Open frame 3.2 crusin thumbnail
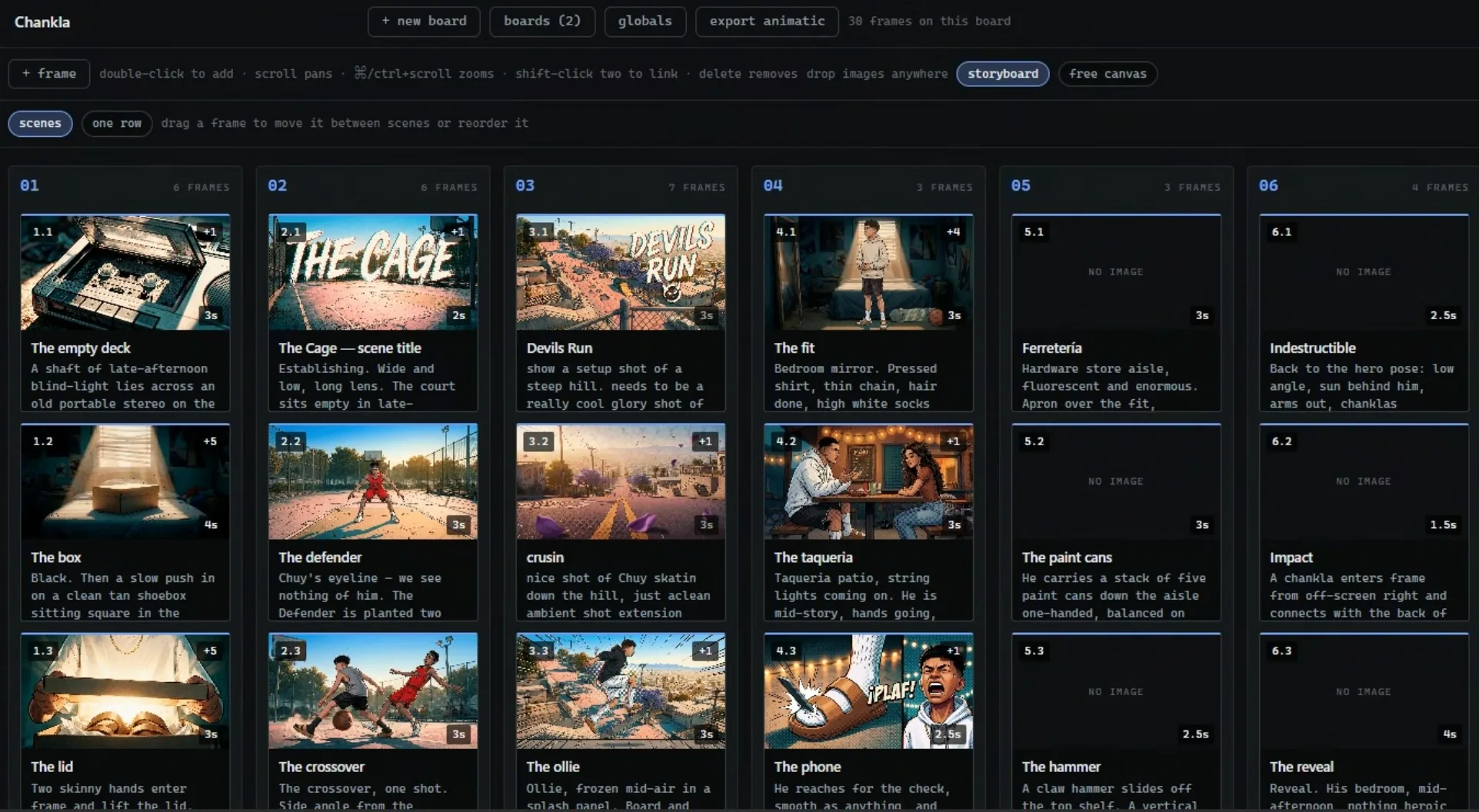Image resolution: width=1479 pixels, height=812 pixels. (x=621, y=482)
